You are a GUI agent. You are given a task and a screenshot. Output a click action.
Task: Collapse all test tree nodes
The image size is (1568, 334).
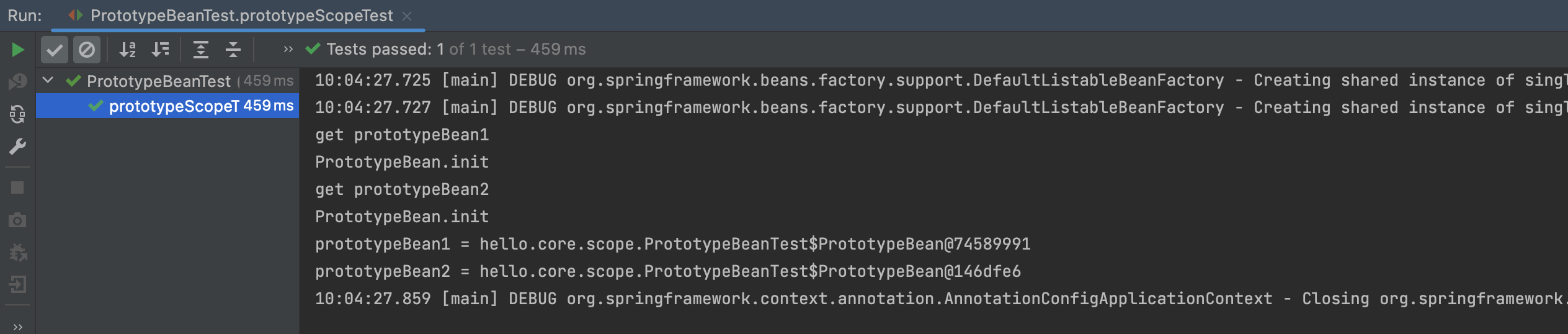pyautogui.click(x=233, y=50)
